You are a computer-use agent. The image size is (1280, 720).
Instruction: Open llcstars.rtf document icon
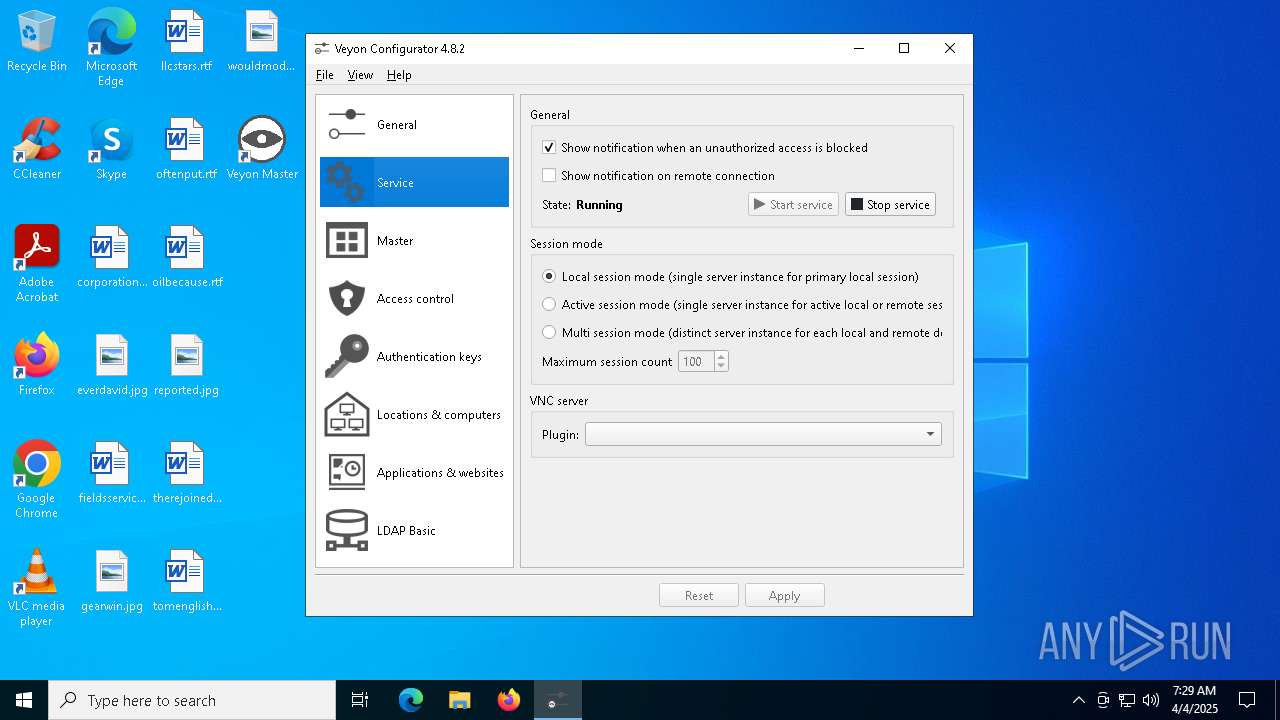pos(186,42)
